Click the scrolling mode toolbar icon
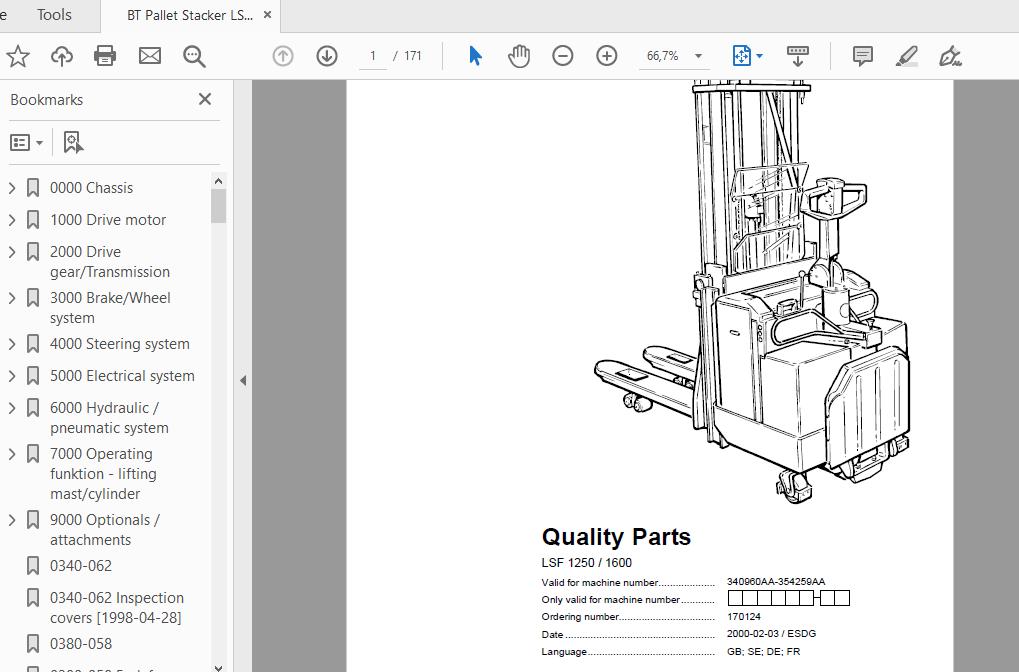1019x672 pixels. click(x=797, y=56)
